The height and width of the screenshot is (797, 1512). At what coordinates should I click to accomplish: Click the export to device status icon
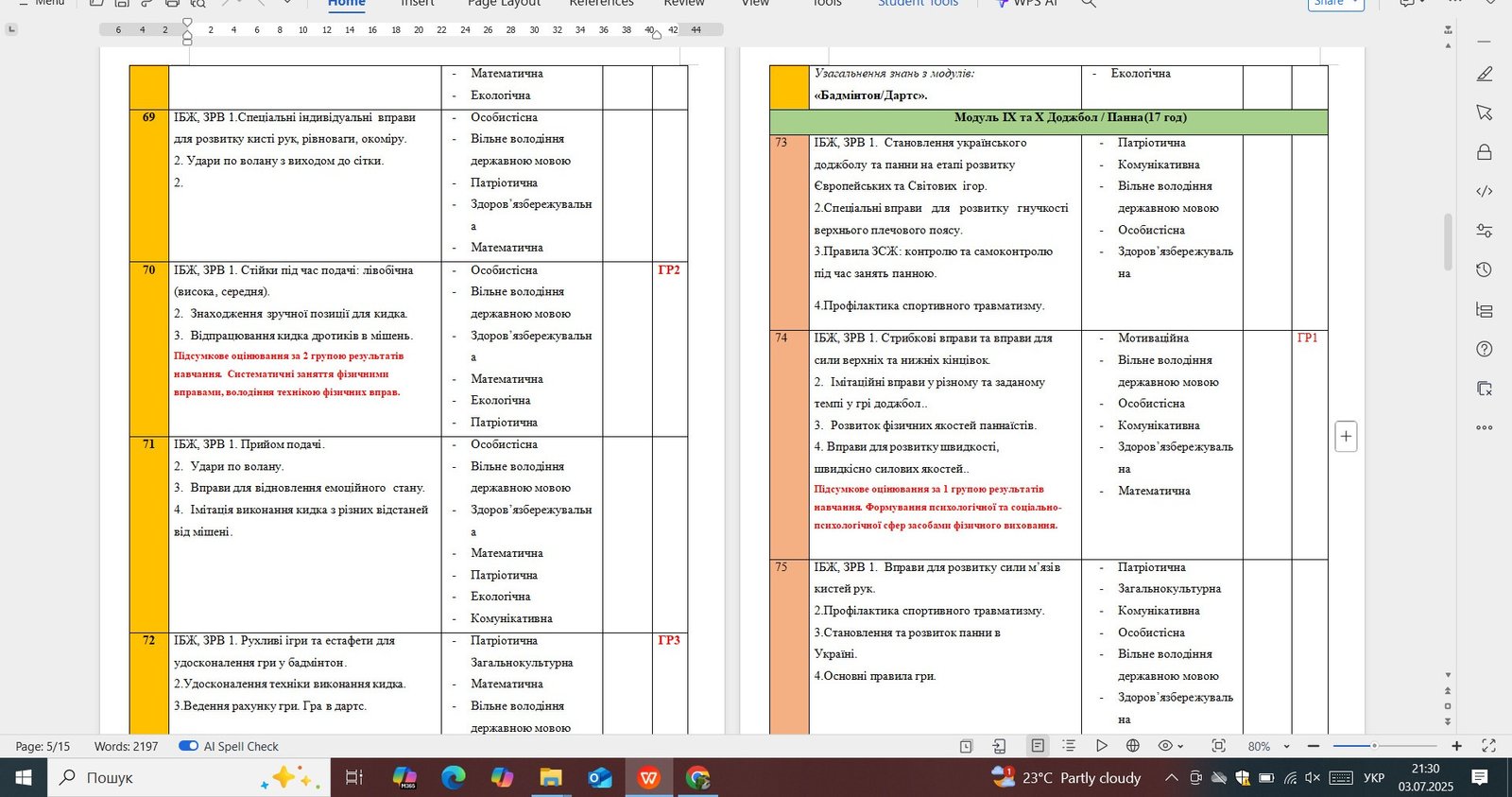click(x=1000, y=746)
